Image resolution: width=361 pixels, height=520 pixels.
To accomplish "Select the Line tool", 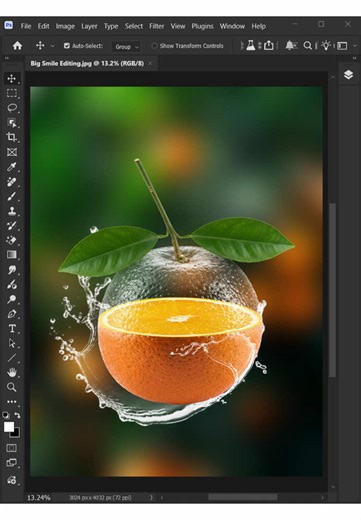I will [12, 358].
